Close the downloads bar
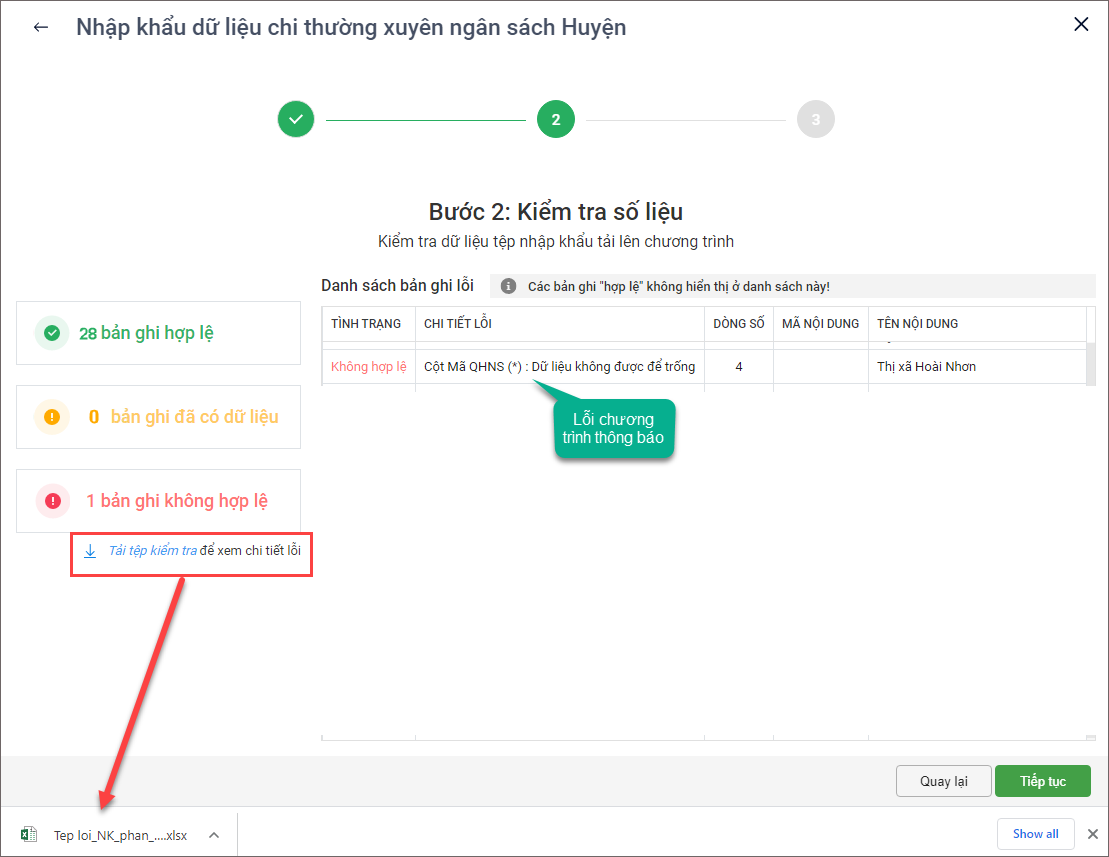1109x857 pixels. 1093,834
